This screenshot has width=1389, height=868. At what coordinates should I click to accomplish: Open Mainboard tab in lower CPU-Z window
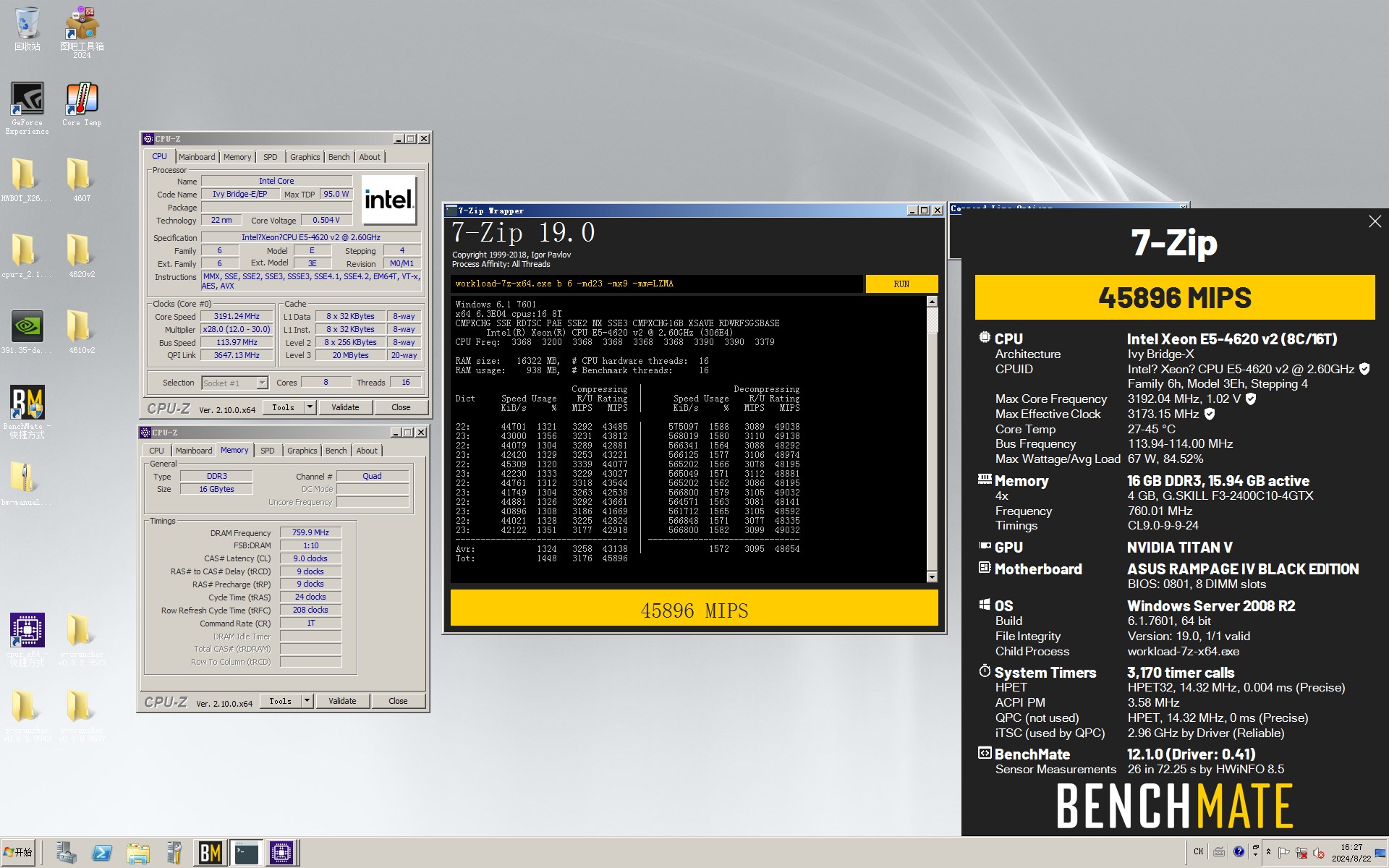tap(194, 451)
